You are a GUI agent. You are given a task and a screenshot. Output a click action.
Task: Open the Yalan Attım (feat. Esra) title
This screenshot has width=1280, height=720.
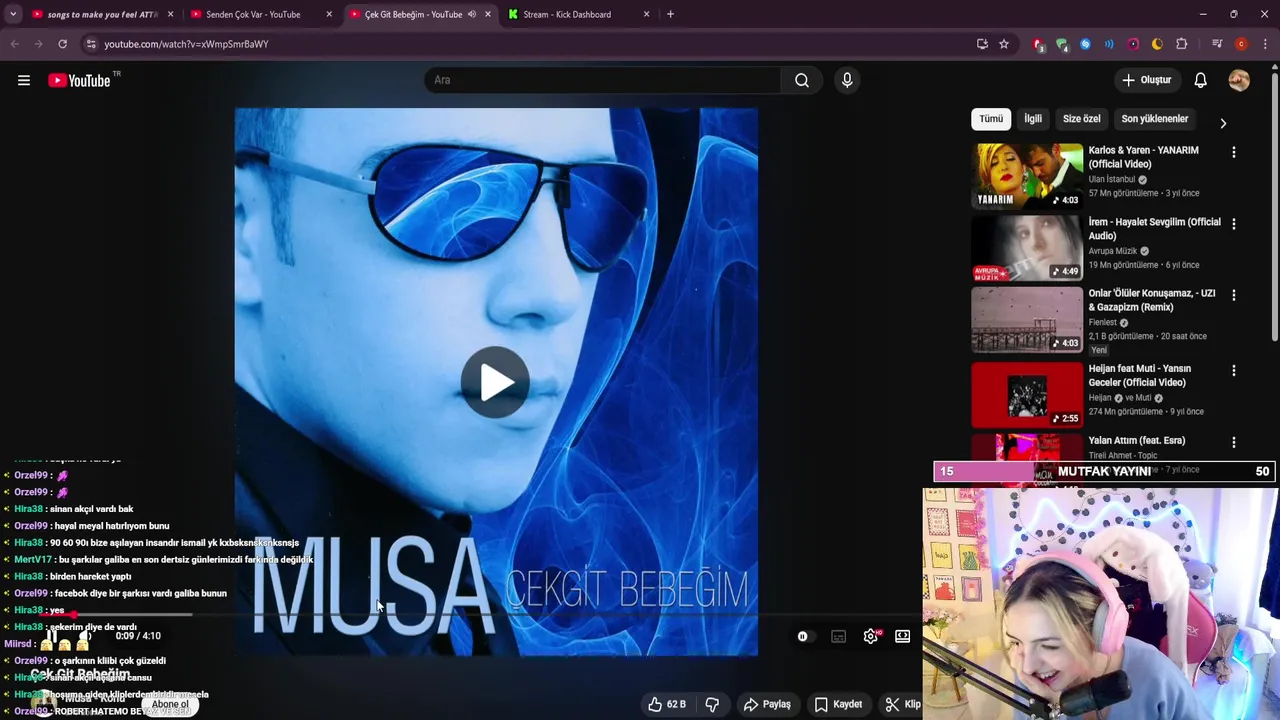pyautogui.click(x=1136, y=440)
